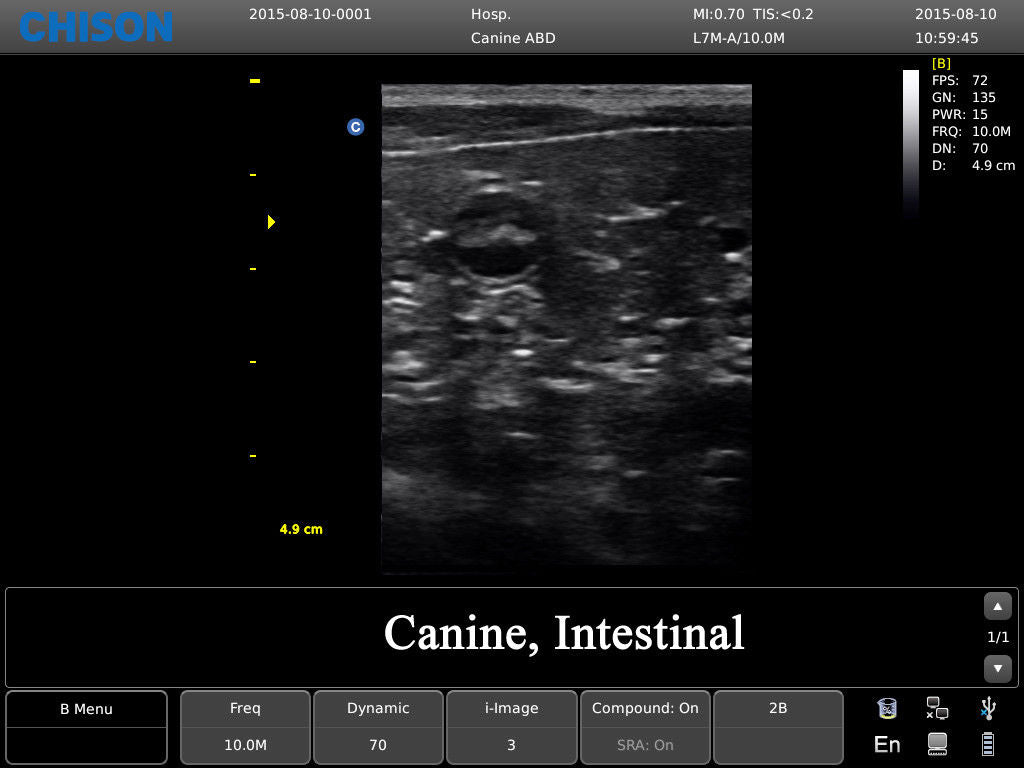Image resolution: width=1024 pixels, height=768 pixels.
Task: Select the Canine ABD exam preset
Action: point(513,38)
